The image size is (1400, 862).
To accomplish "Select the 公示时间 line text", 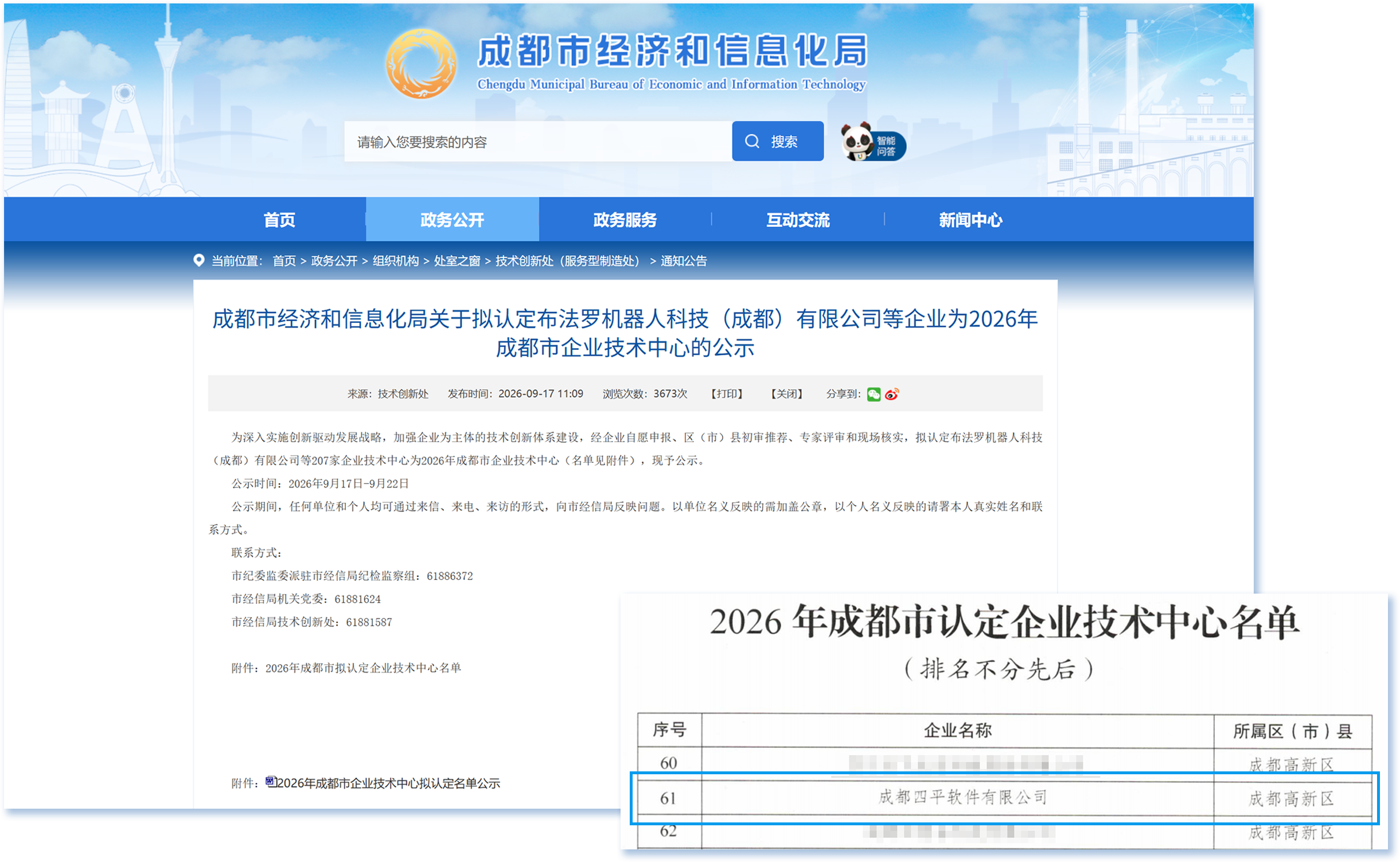I will [x=320, y=483].
